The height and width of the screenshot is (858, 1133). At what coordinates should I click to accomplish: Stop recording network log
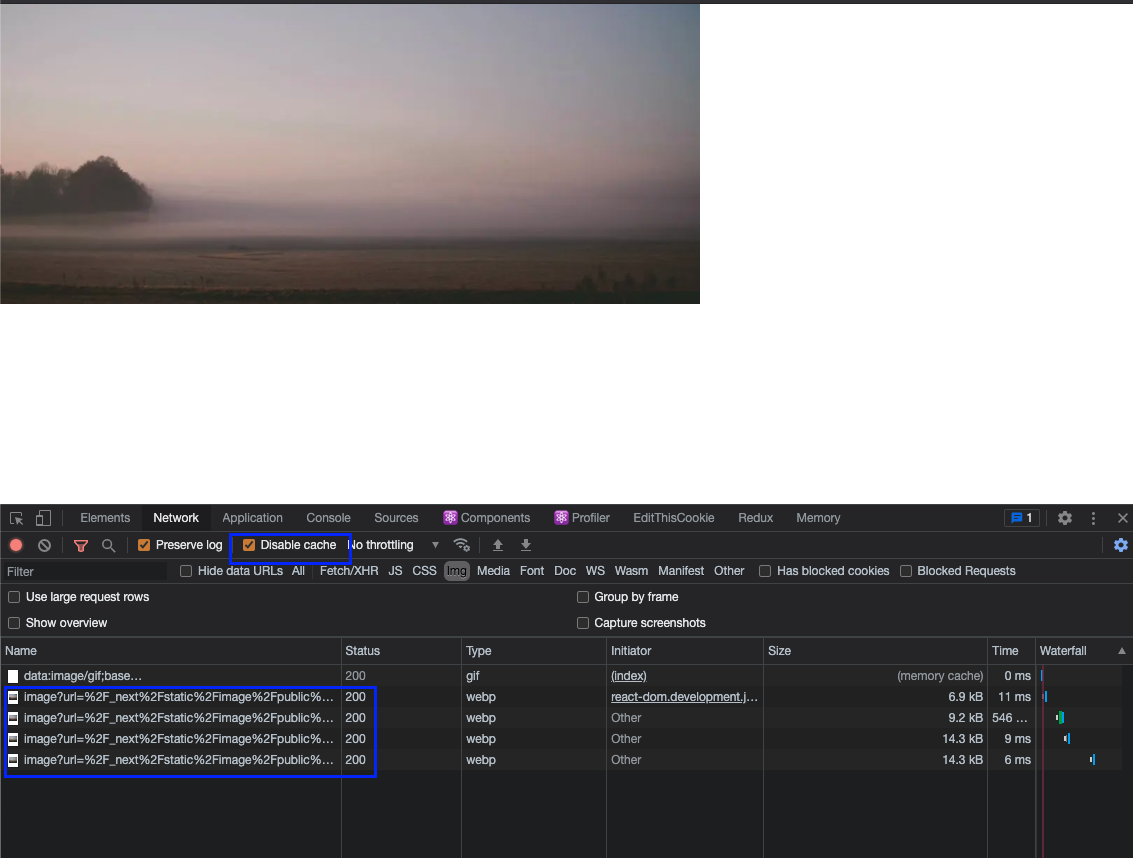point(16,545)
